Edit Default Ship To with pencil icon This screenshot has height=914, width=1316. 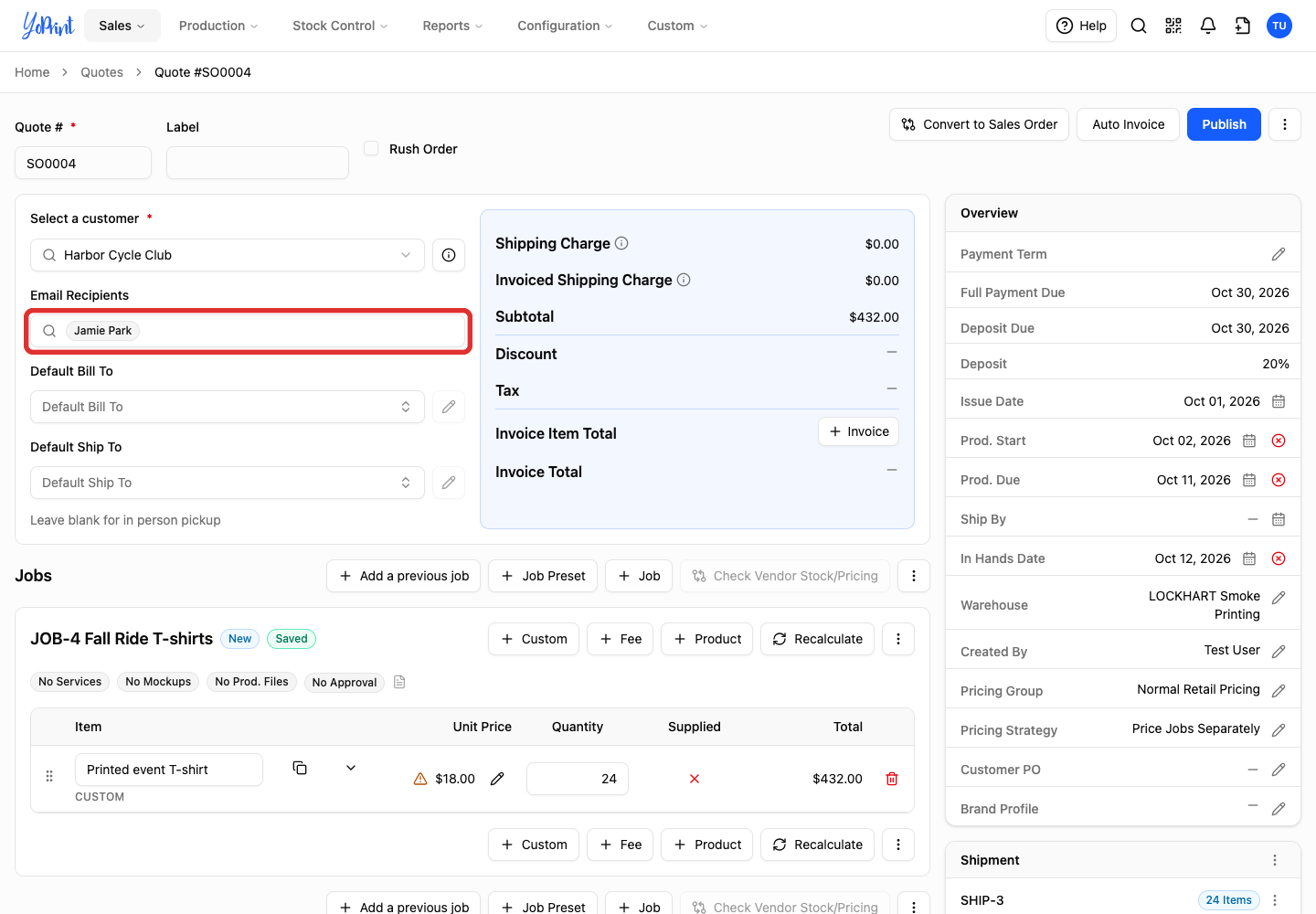click(449, 483)
